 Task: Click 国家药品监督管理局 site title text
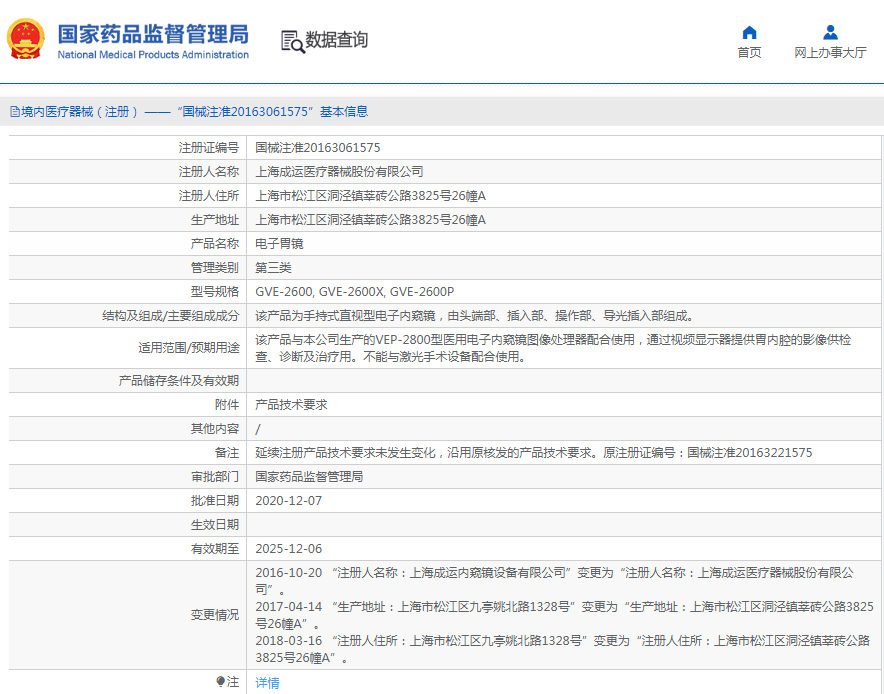click(153, 34)
